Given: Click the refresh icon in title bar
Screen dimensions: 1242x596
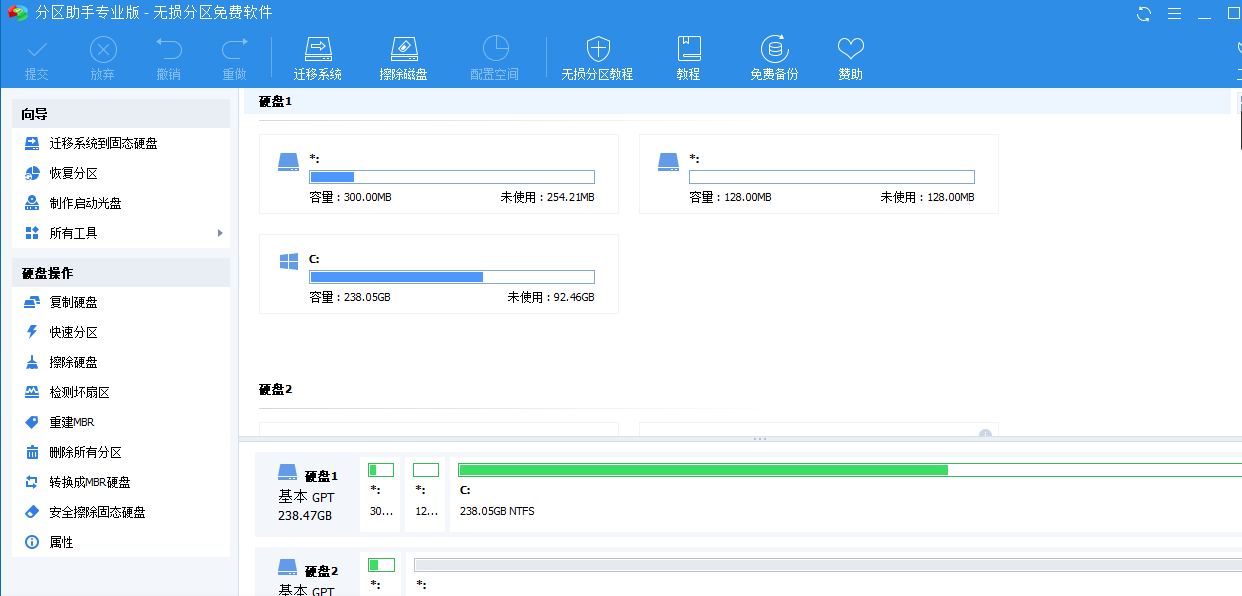Looking at the screenshot, I should [x=1144, y=13].
